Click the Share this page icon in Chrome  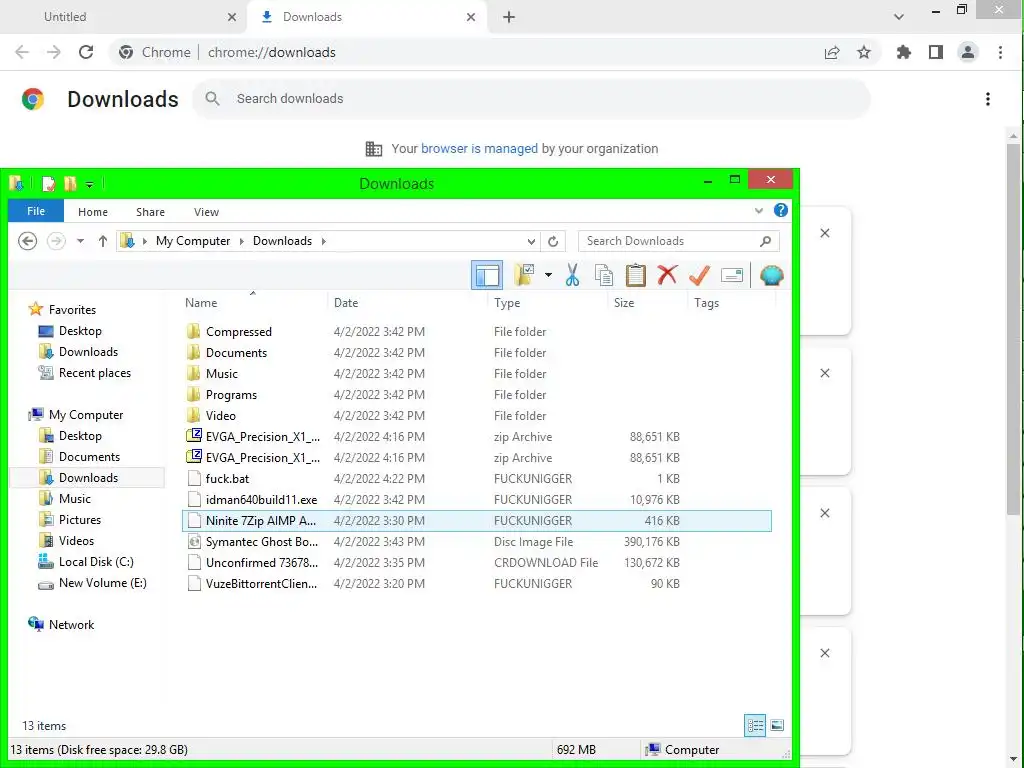pos(832,52)
